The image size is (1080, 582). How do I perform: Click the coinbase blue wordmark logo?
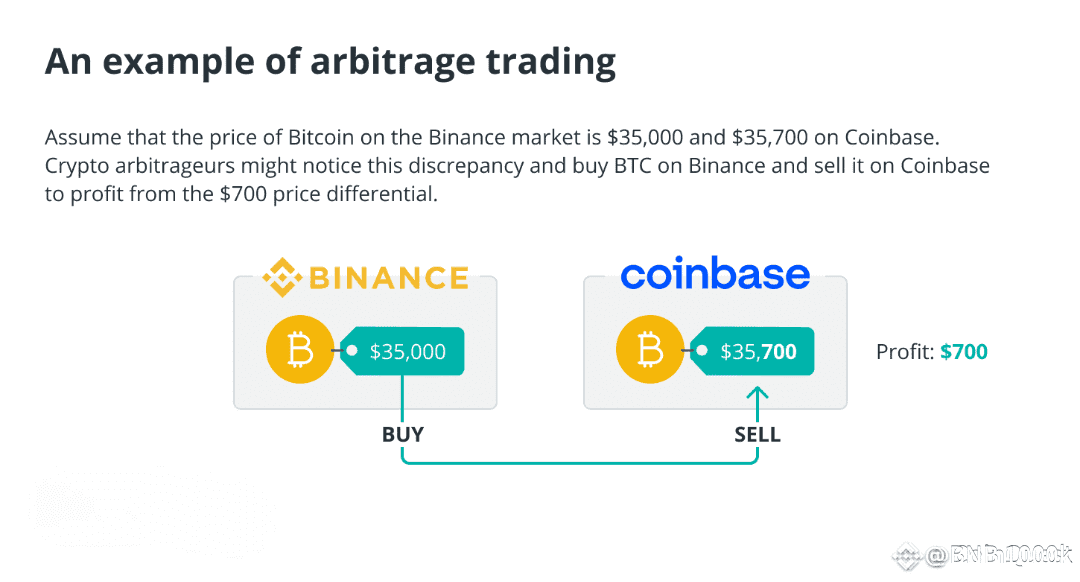tap(715, 273)
